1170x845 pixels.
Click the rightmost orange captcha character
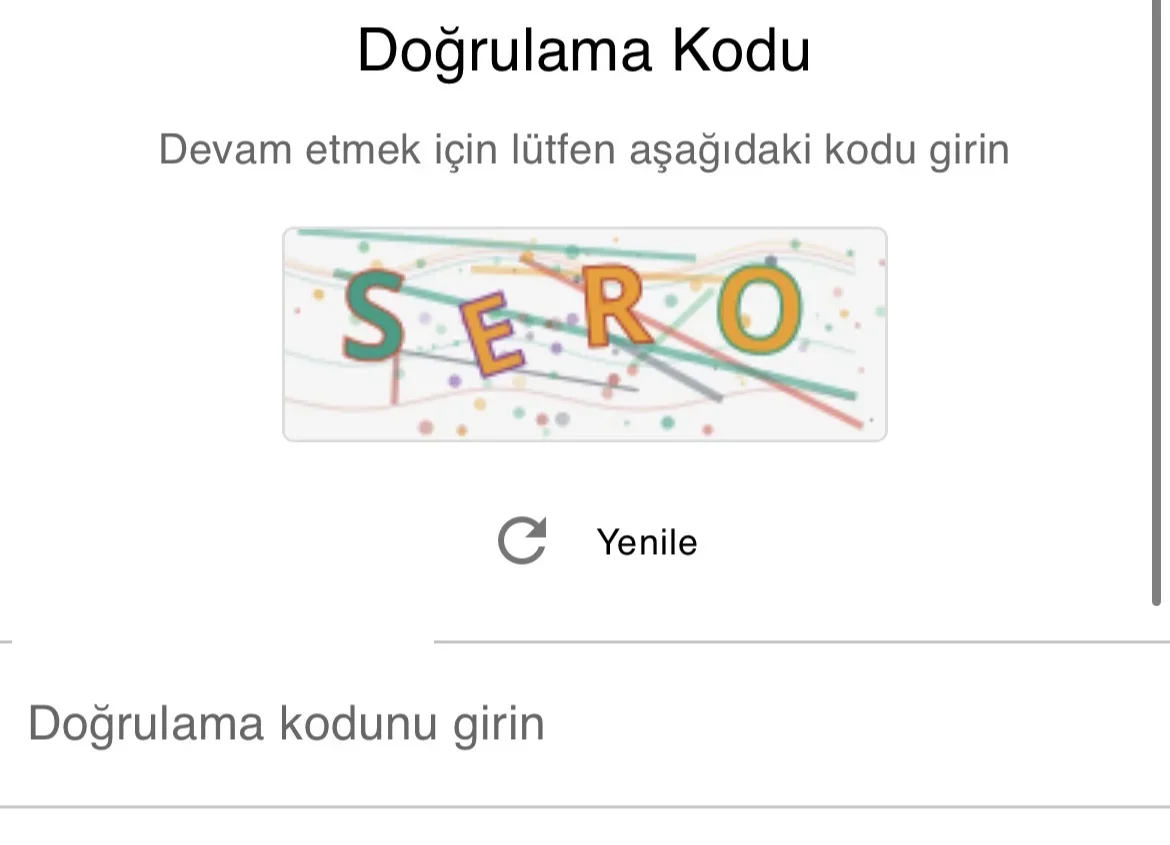[761, 312]
